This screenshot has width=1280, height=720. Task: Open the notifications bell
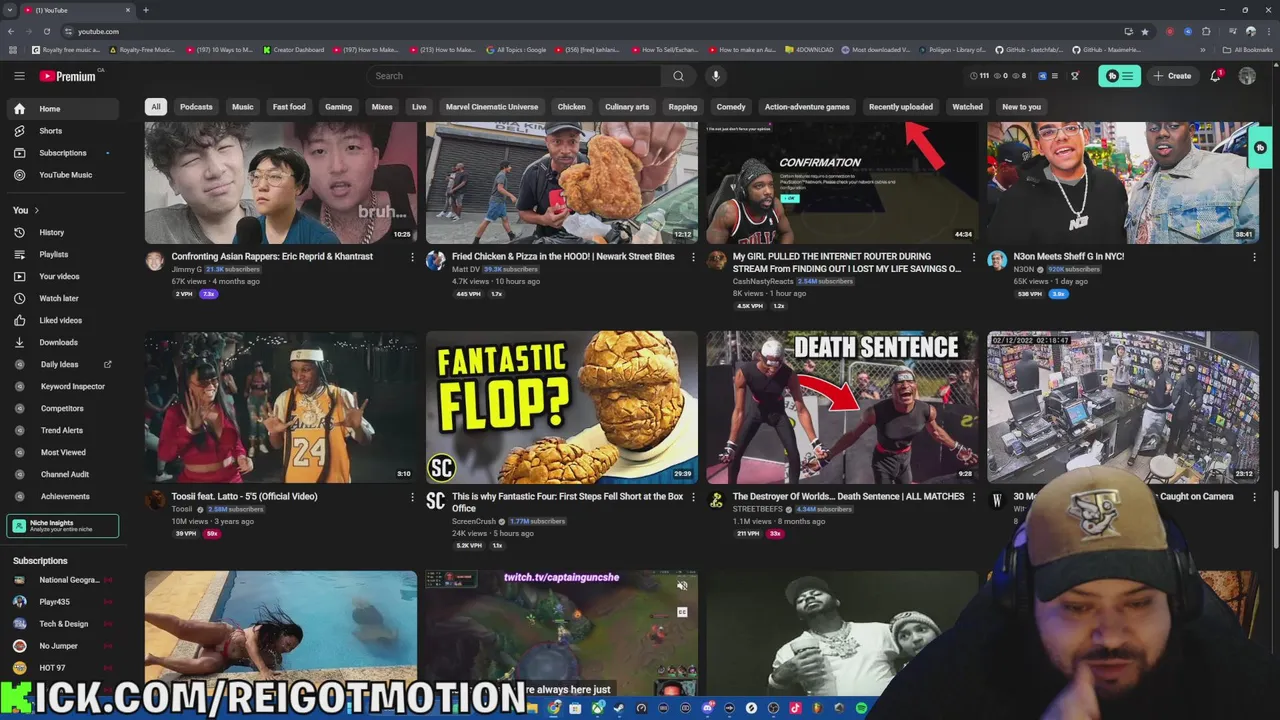[x=1216, y=76]
